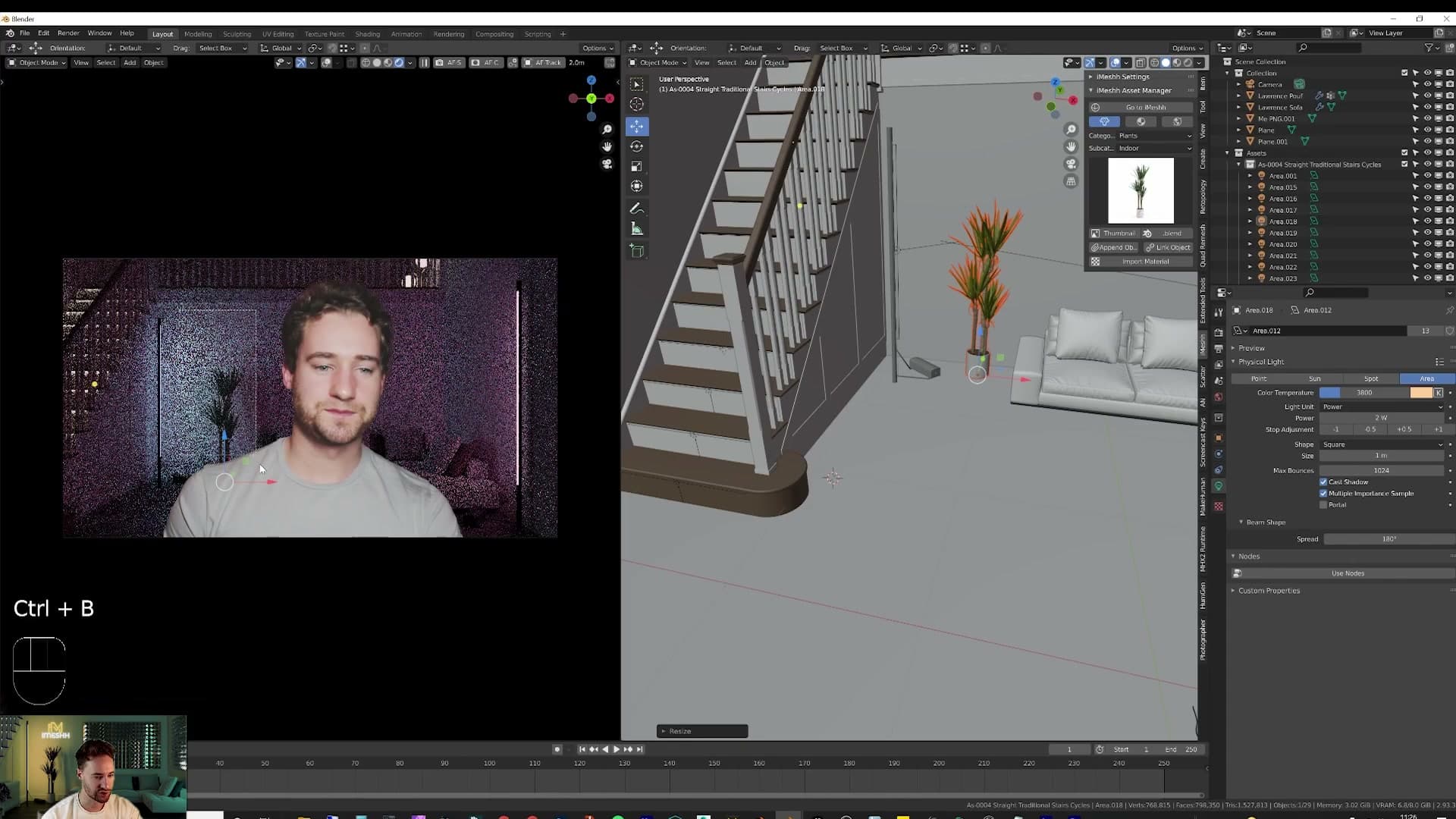Screen dimensions: 1456x819
Task: Click the zoom magnifier icon in the right viewport
Action: [x=1071, y=130]
